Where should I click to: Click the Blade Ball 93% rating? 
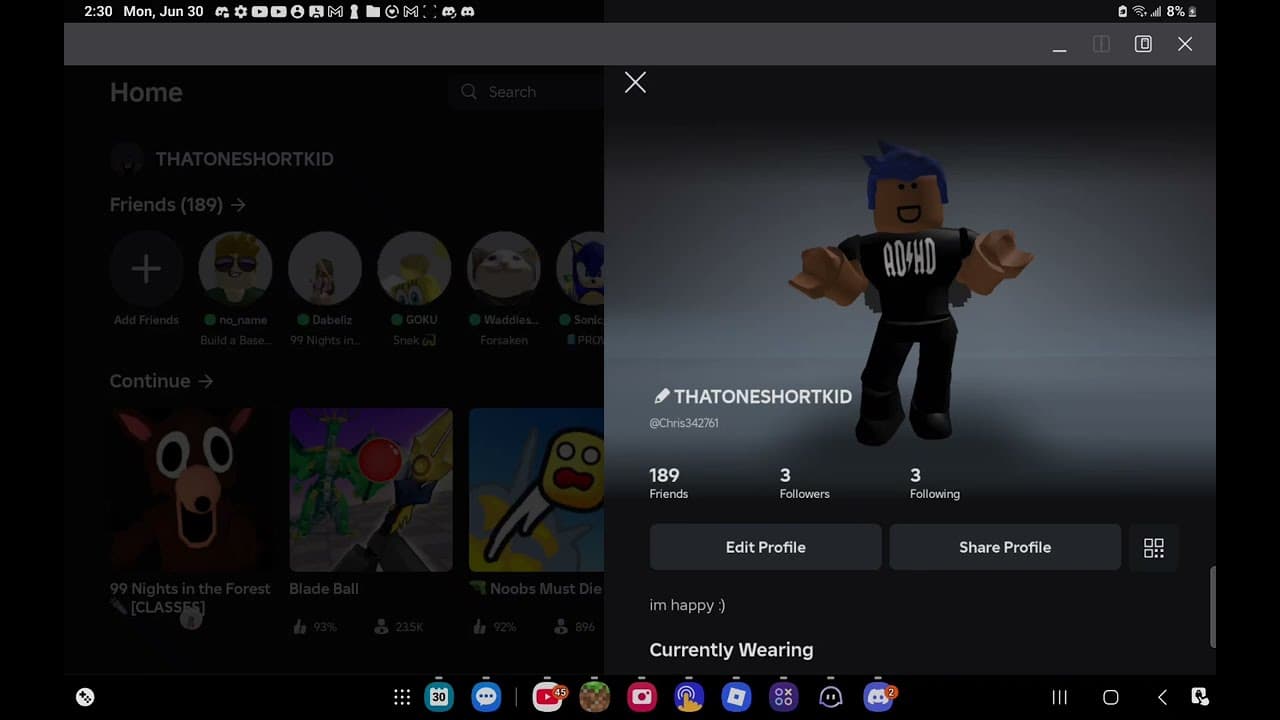(315, 627)
